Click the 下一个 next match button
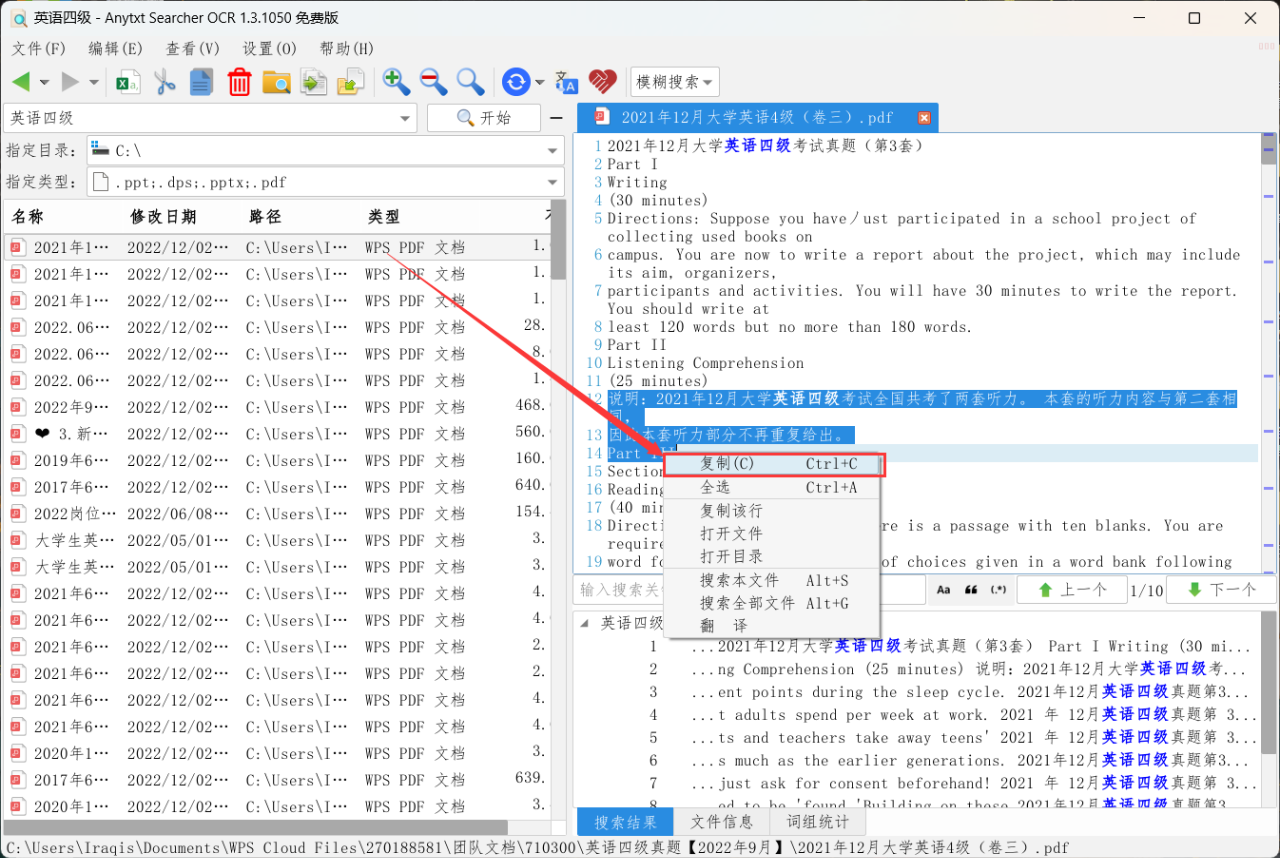This screenshot has width=1280, height=858. pyautogui.click(x=1221, y=590)
